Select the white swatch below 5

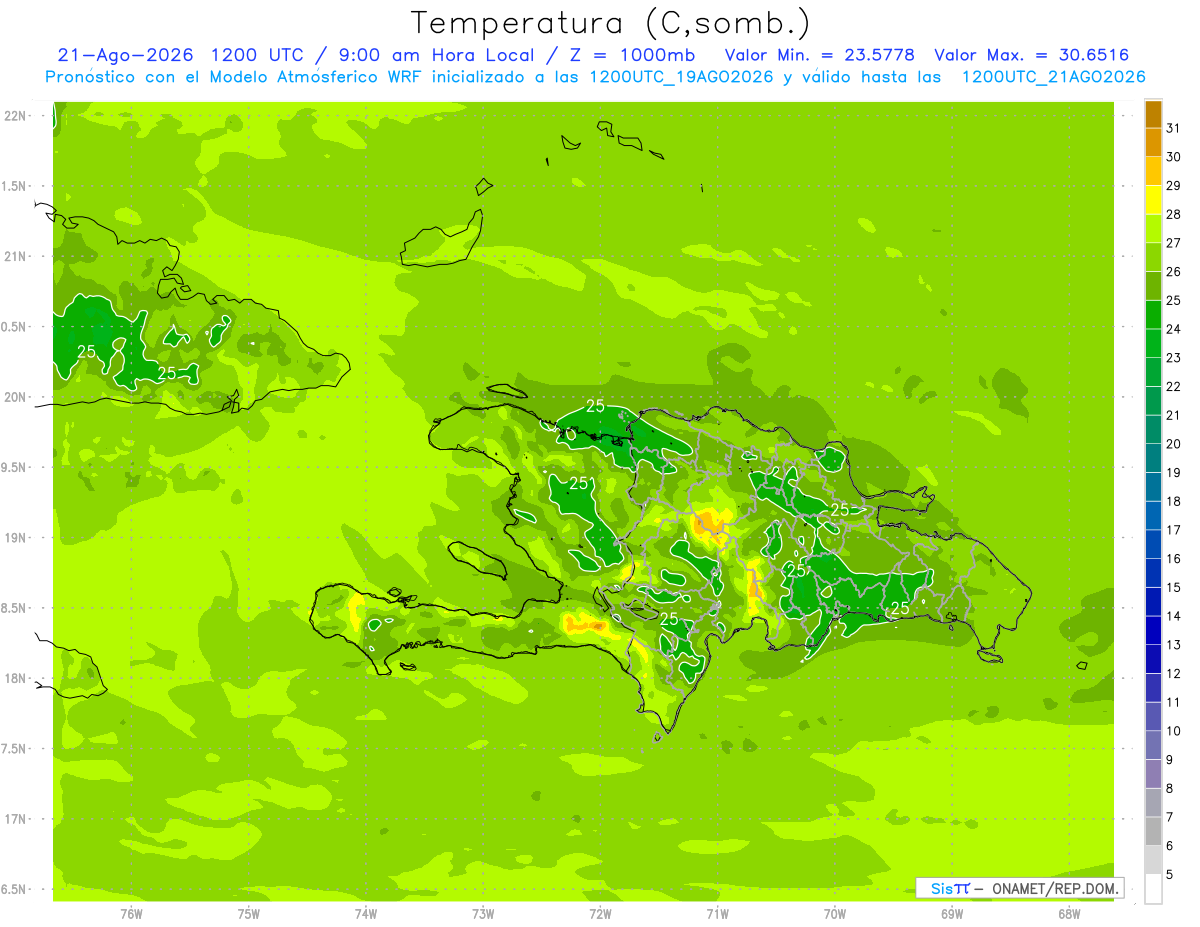[1153, 889]
